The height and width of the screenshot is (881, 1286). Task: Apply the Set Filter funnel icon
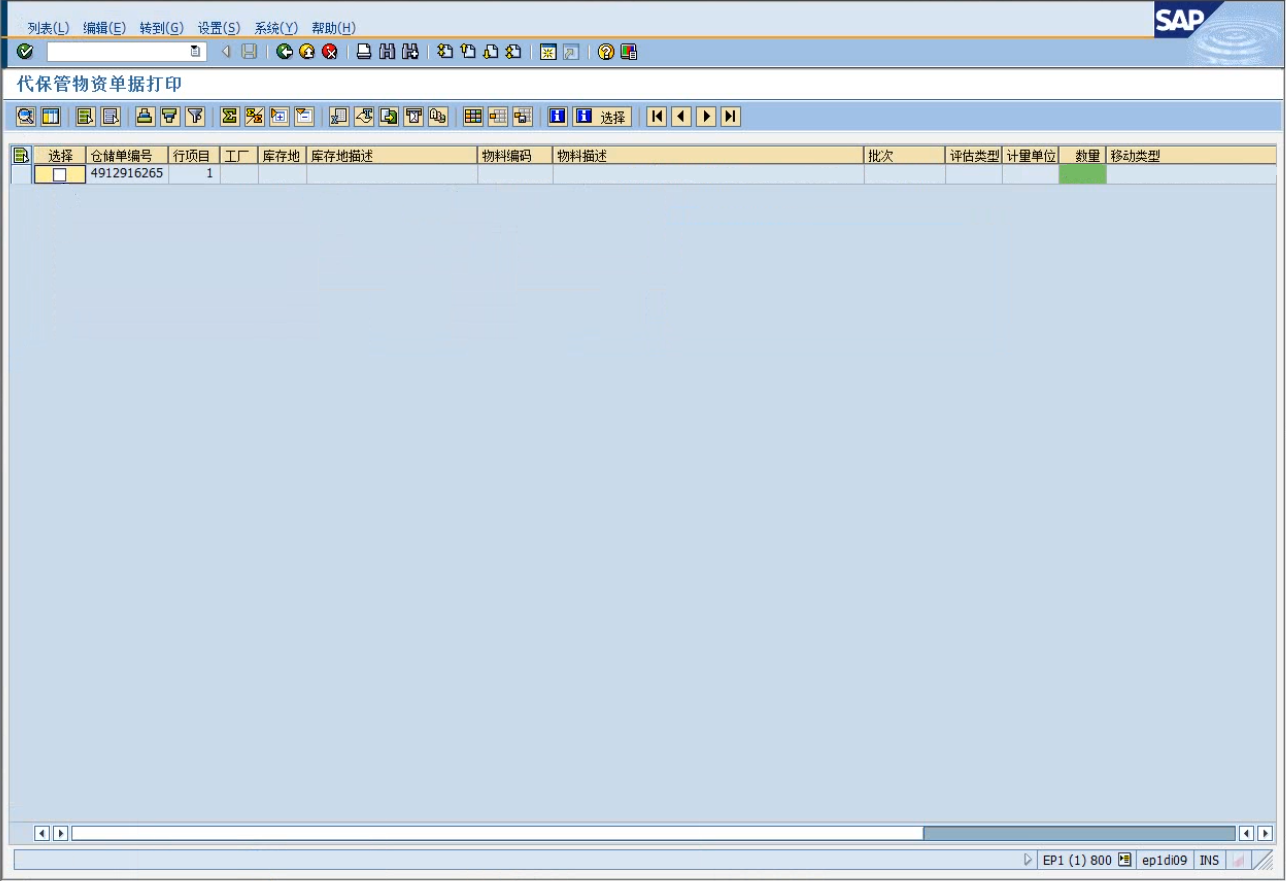click(x=195, y=117)
